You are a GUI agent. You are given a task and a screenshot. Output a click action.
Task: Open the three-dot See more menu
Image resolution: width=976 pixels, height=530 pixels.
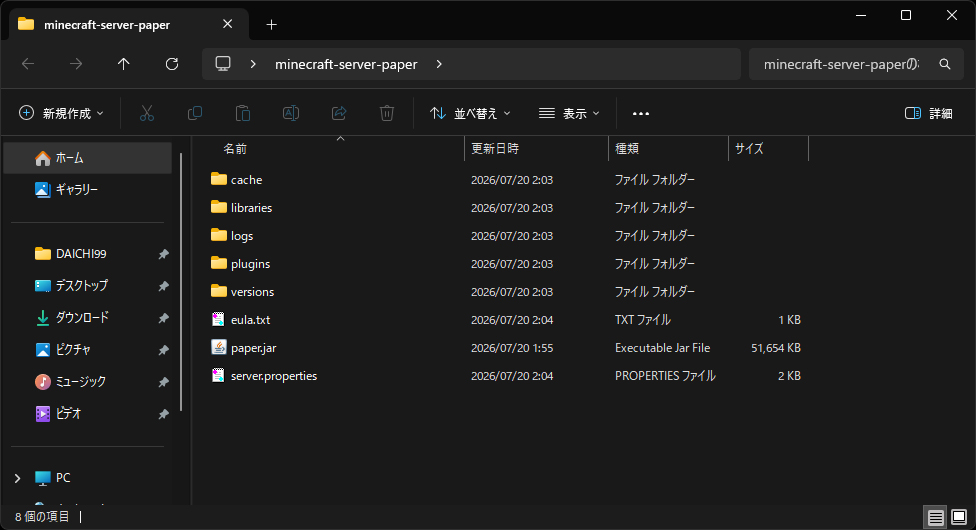[x=640, y=113]
